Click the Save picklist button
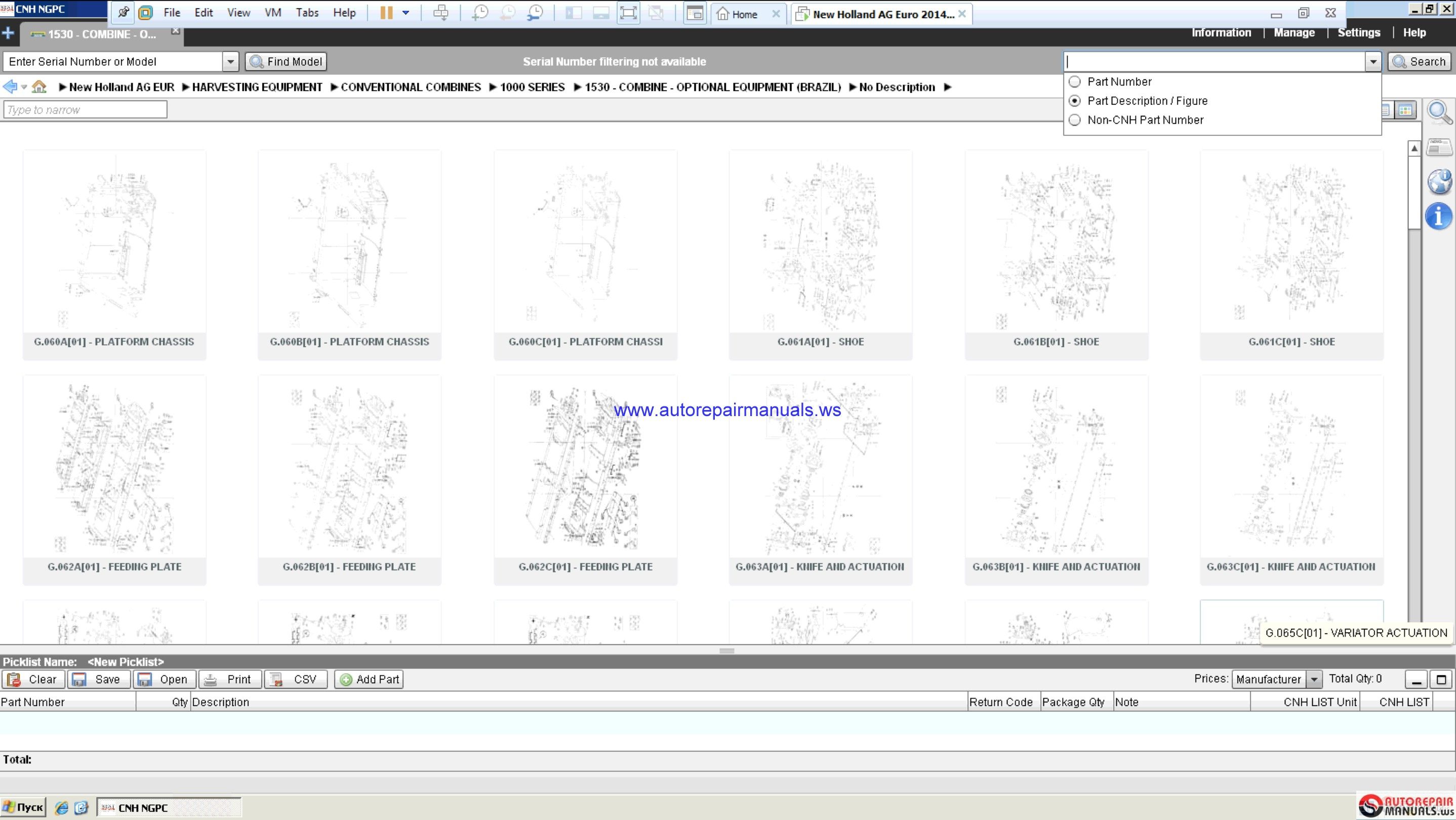This screenshot has width=1456, height=820. pos(99,679)
